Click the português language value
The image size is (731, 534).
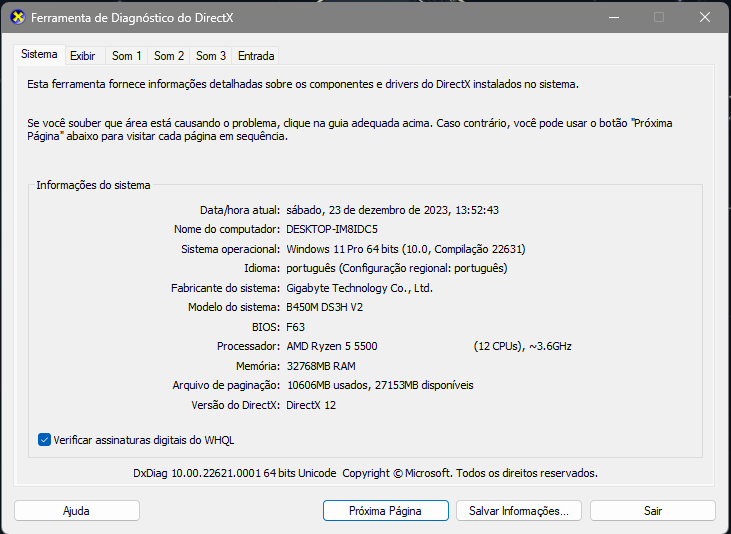tap(397, 269)
